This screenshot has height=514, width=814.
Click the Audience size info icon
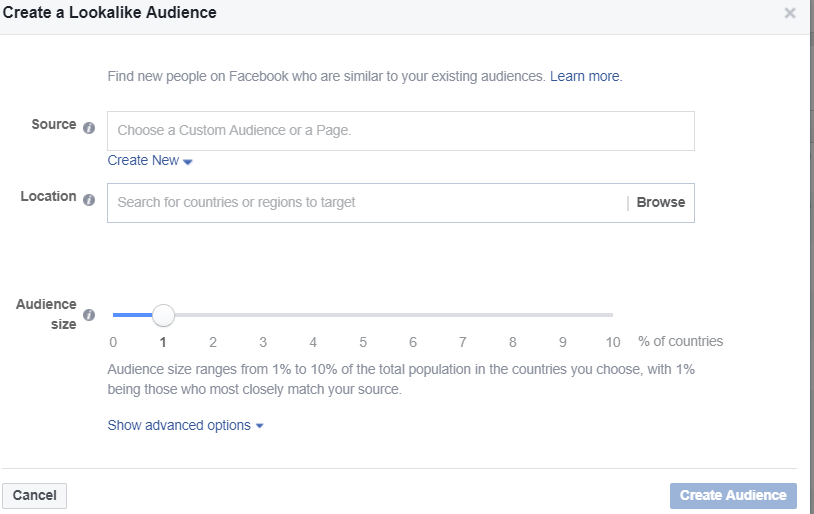click(89, 315)
